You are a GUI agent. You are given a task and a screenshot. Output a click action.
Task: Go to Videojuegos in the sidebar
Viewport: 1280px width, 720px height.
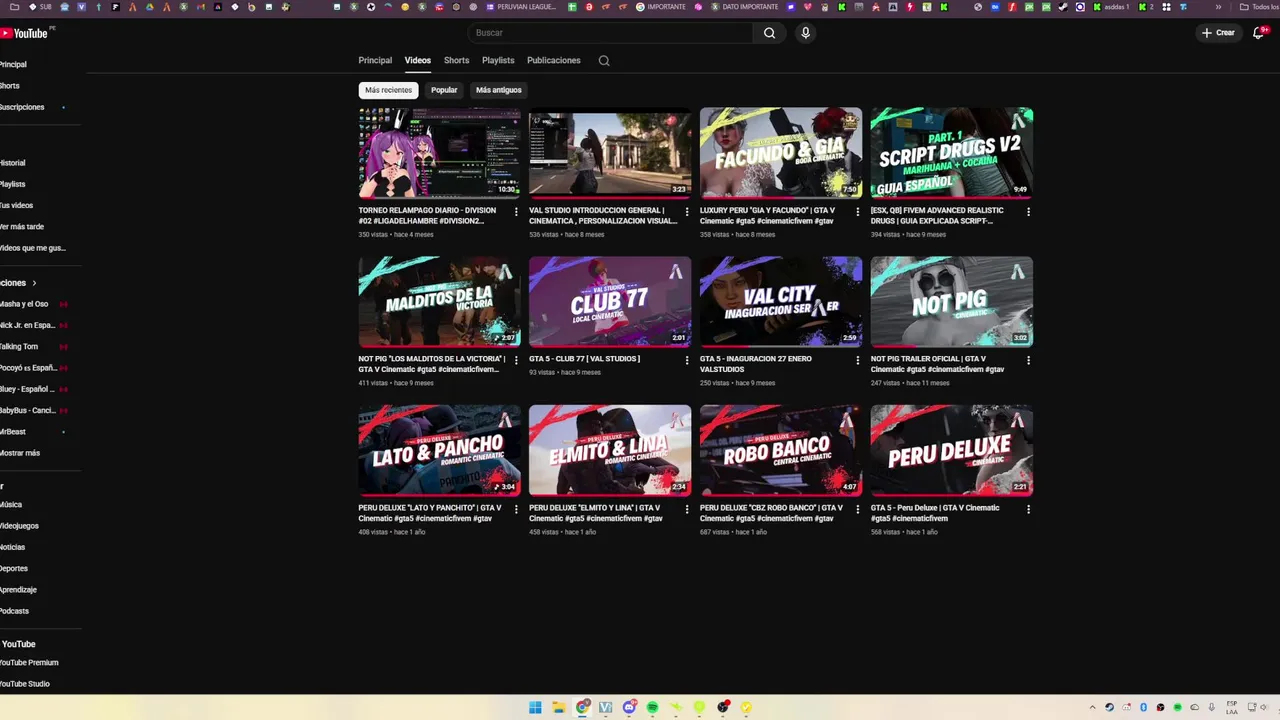click(x=19, y=526)
